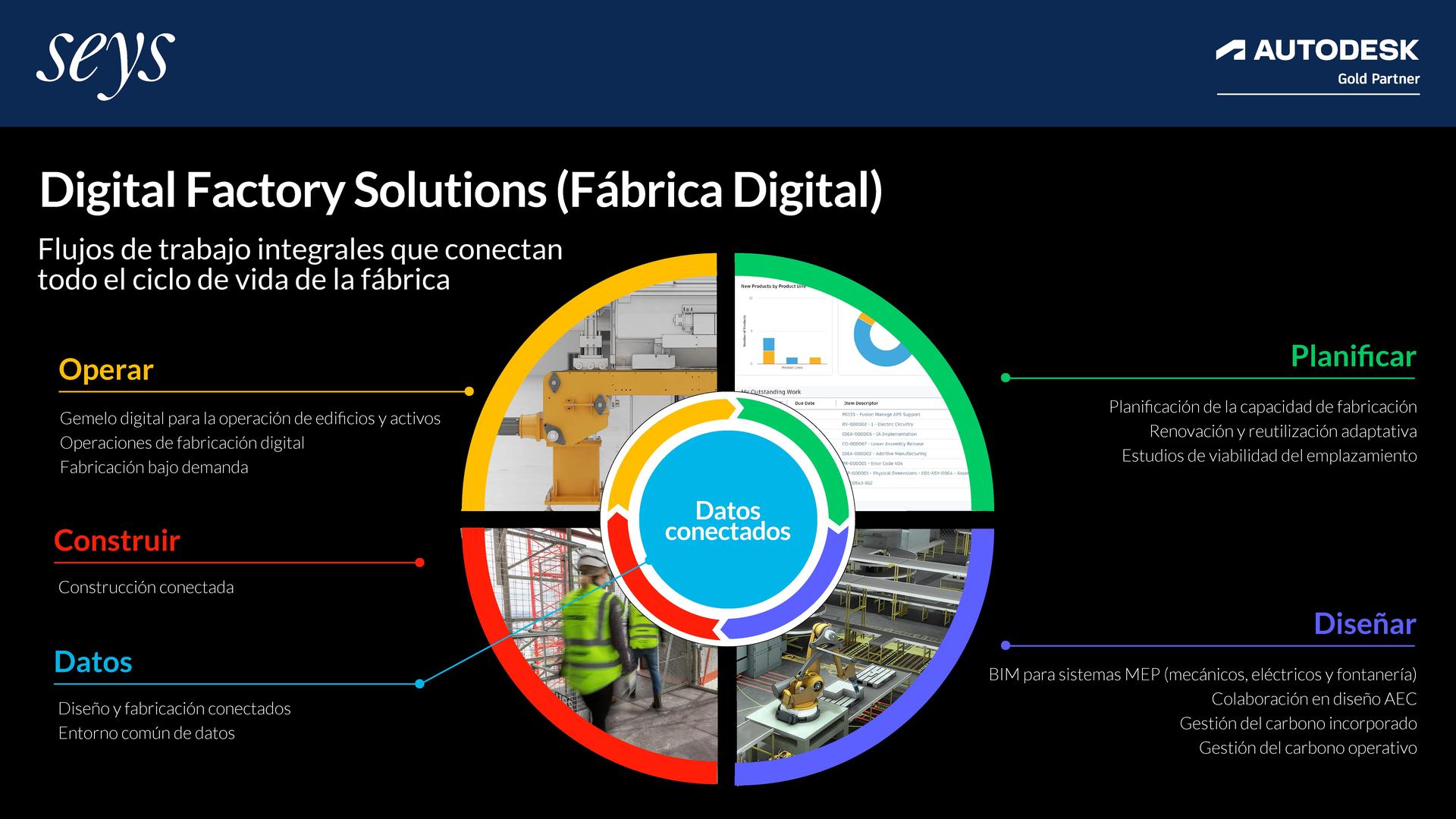Click the green dot beside Planificar line
This screenshot has height=819, width=1456.
pos(1006,378)
